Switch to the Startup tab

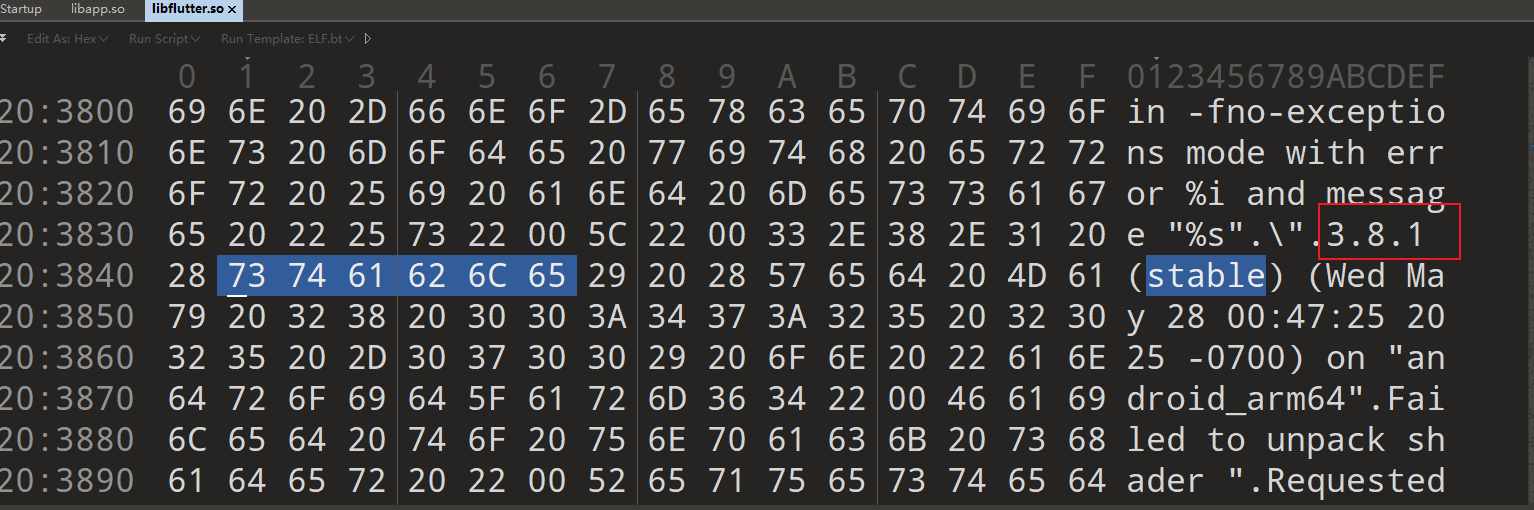(x=21, y=9)
